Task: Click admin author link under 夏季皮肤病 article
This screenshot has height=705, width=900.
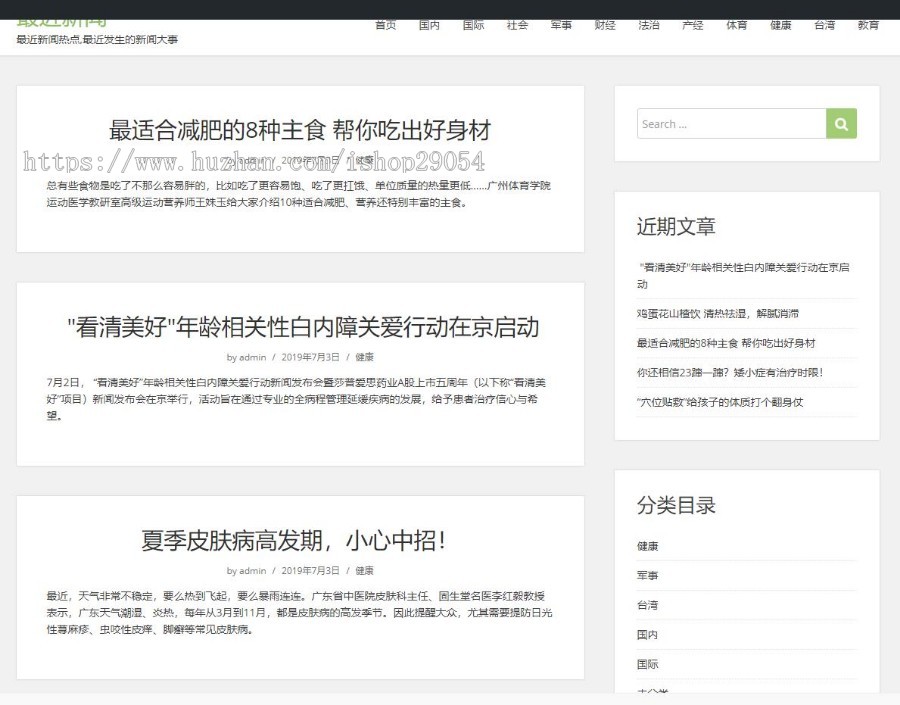Action: pyautogui.click(x=252, y=571)
